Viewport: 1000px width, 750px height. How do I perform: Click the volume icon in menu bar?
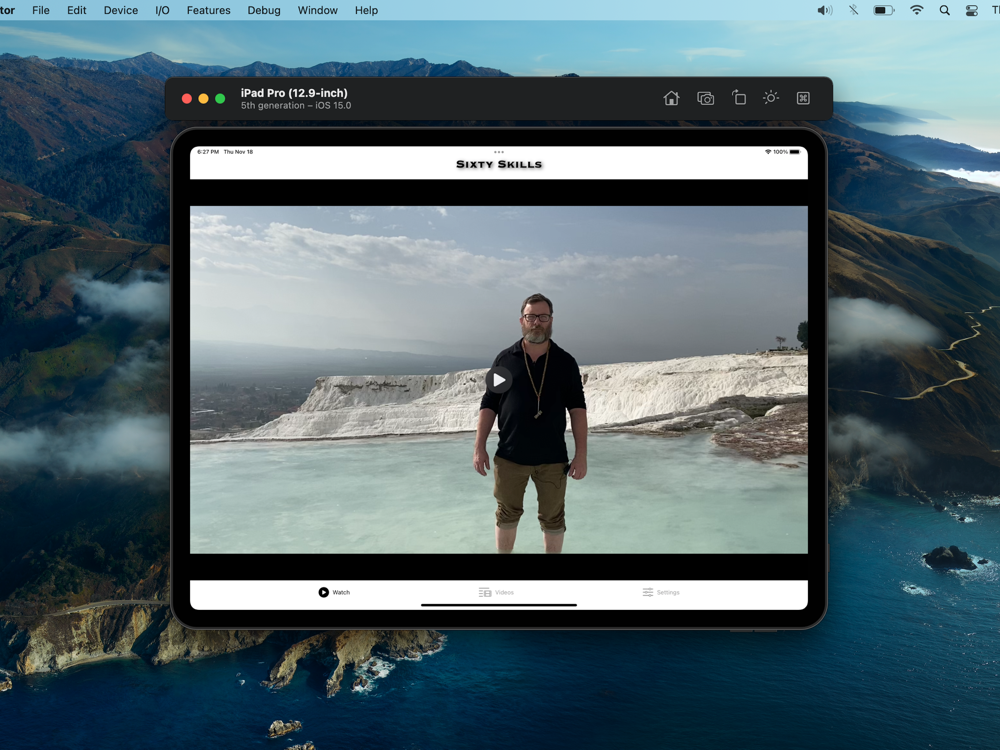click(825, 10)
